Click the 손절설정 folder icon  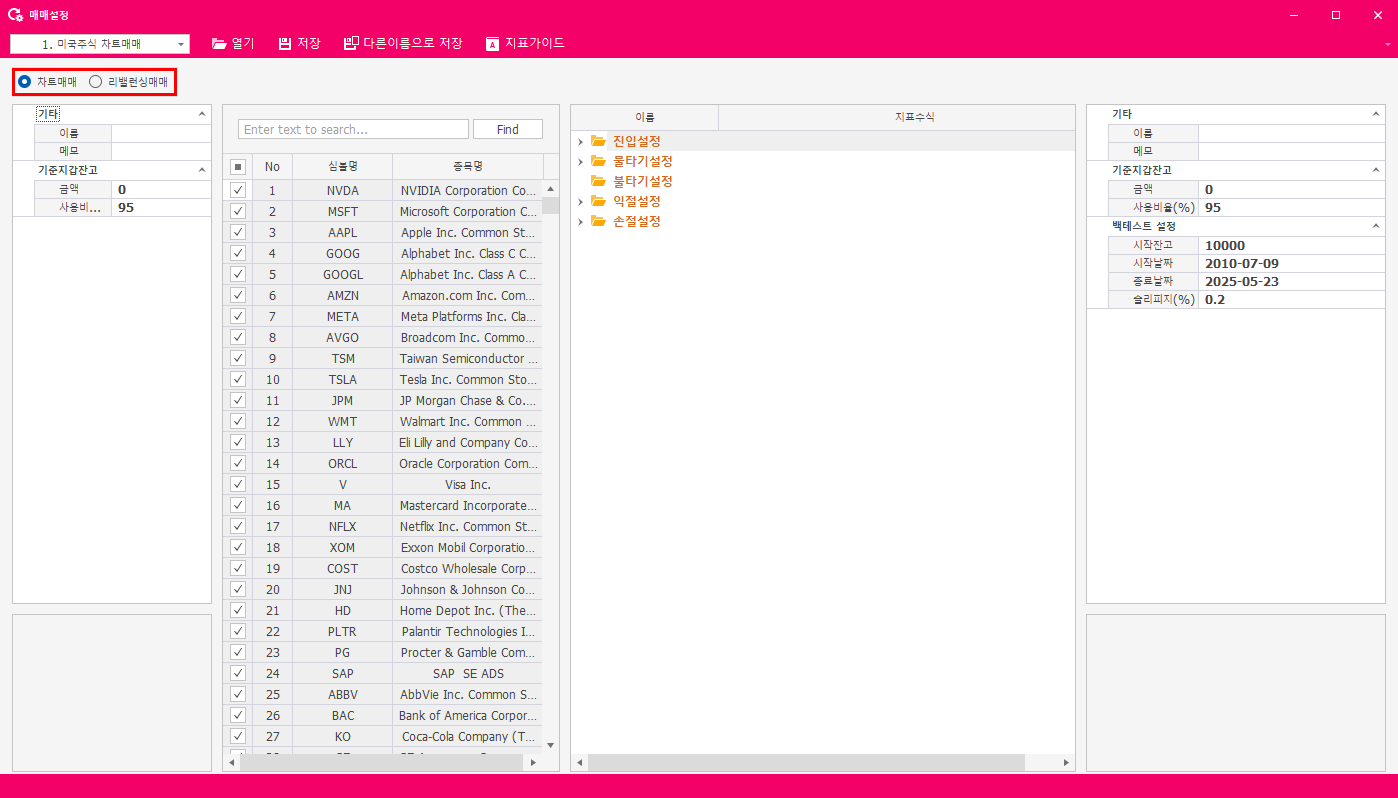(x=598, y=221)
